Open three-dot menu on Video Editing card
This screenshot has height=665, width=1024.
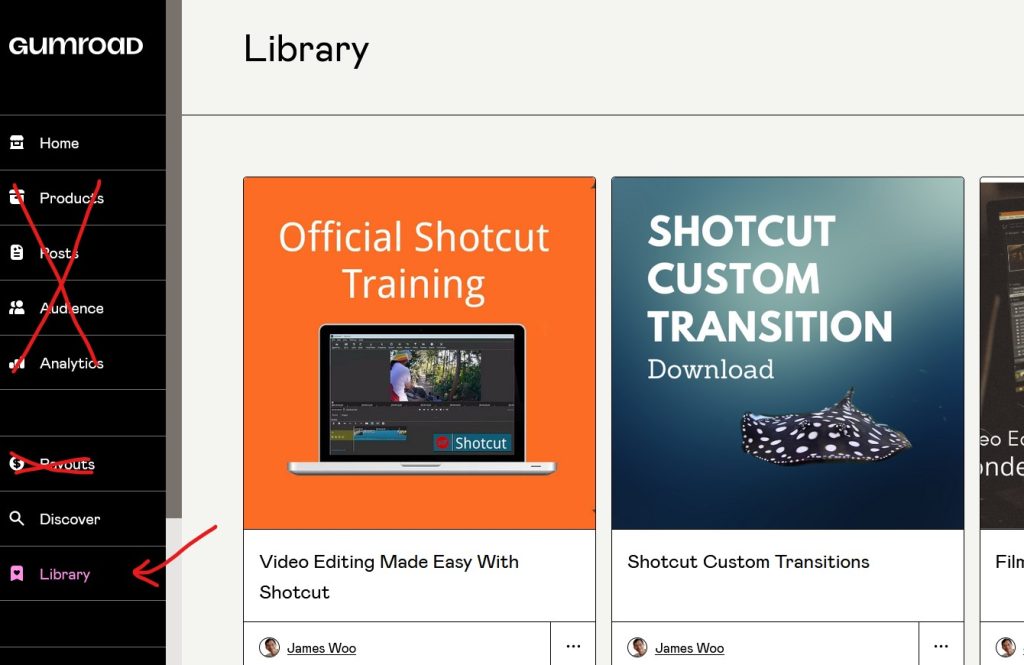pyautogui.click(x=573, y=645)
